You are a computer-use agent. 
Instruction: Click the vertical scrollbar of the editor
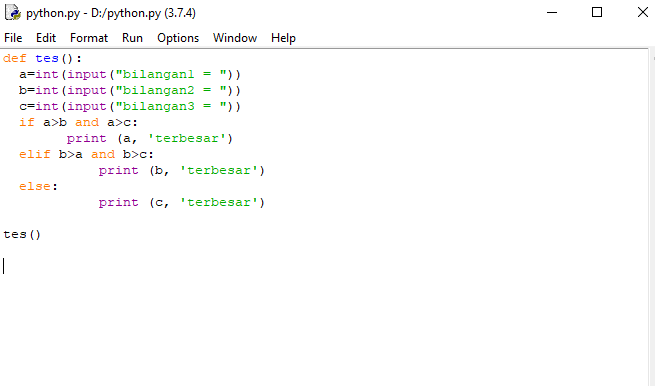click(x=652, y=217)
